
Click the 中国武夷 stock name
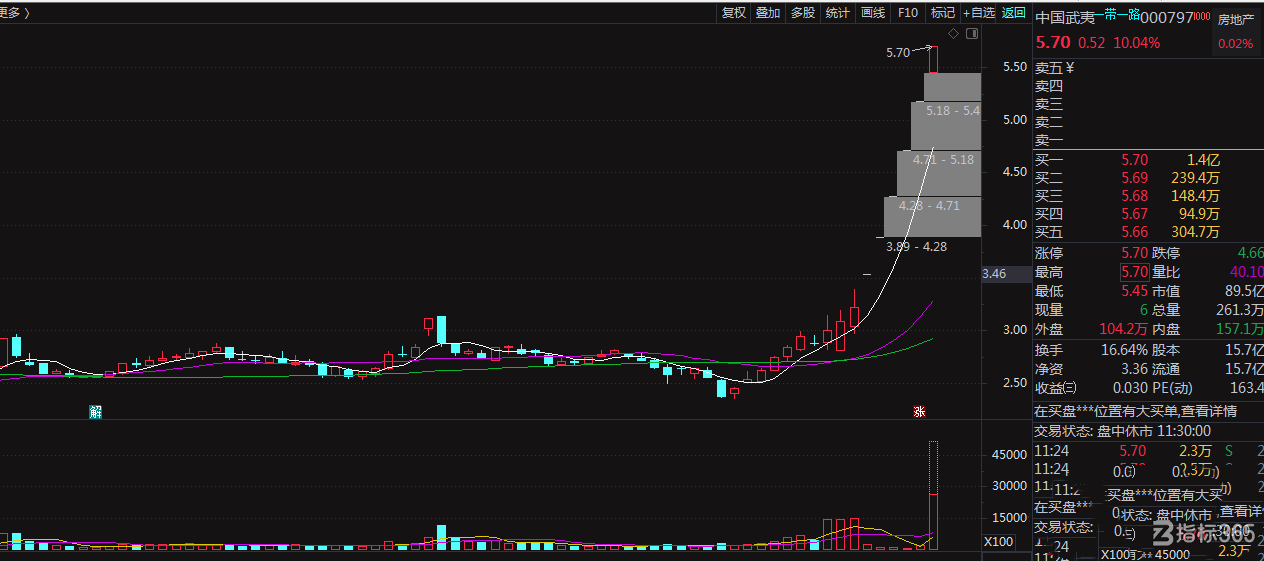[1064, 17]
